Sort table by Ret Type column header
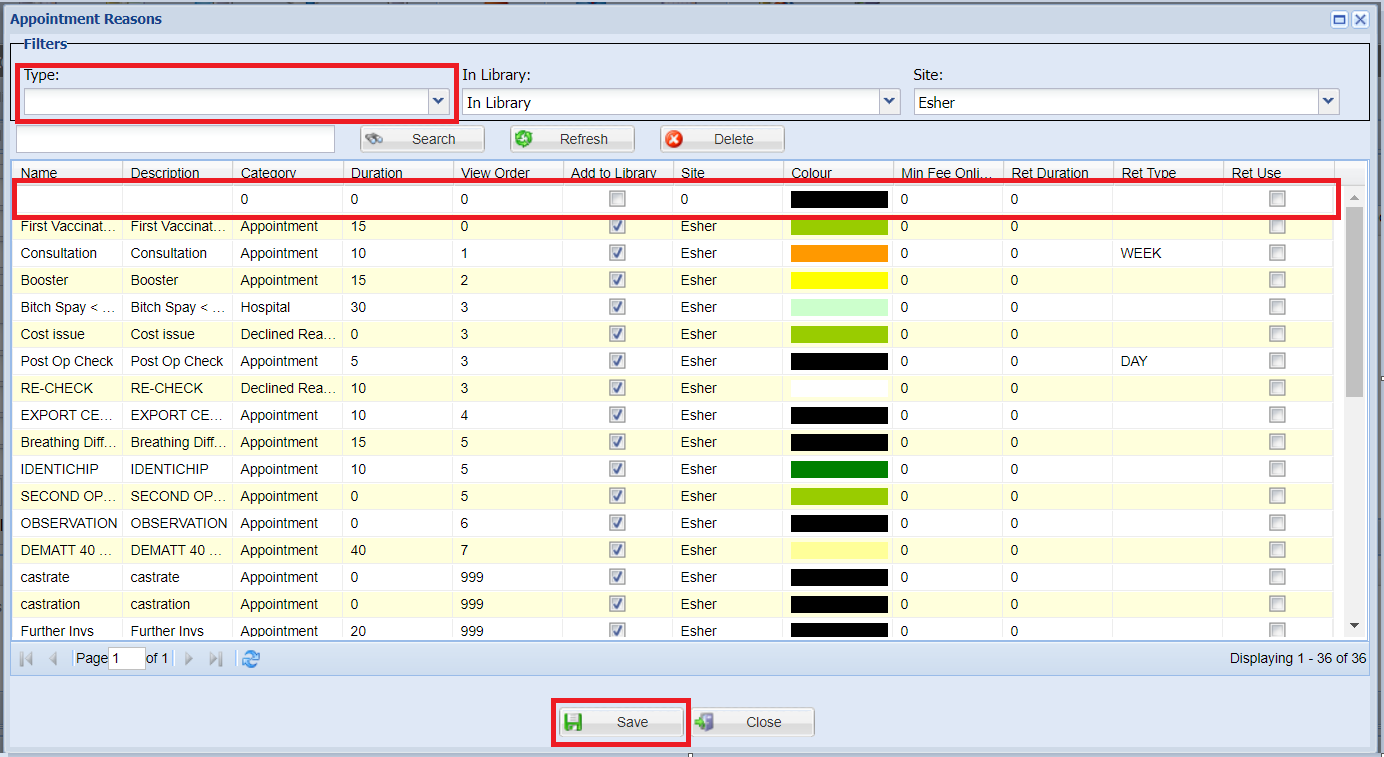This screenshot has height=757, width=1384. coord(1168,173)
